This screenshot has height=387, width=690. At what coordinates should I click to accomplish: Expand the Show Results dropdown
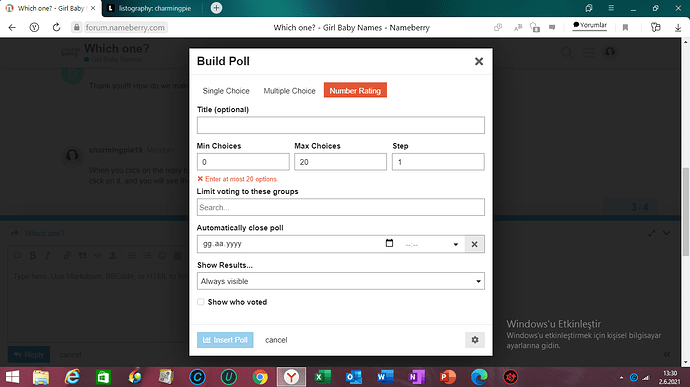[341, 281]
